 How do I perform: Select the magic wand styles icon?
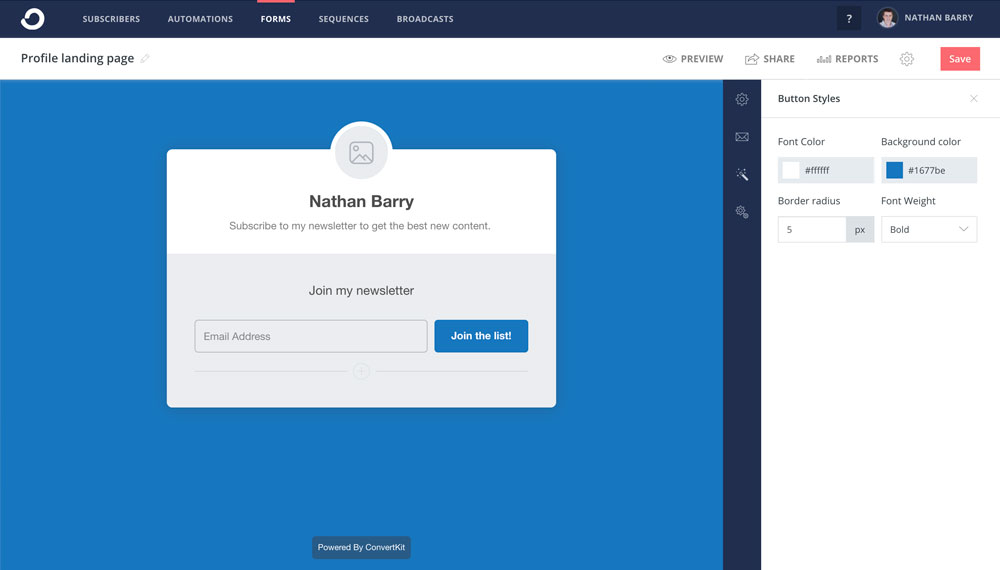742,174
